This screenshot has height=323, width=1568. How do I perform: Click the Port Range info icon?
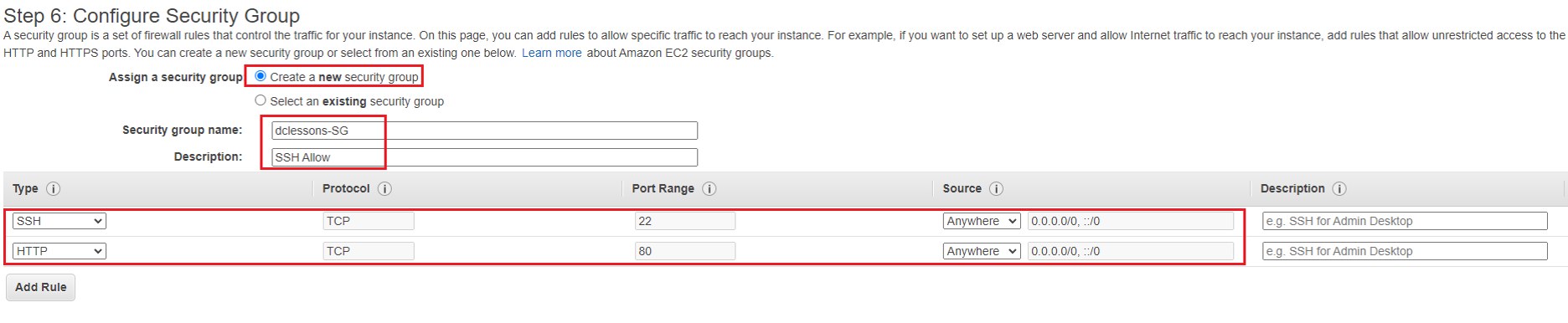pos(709,189)
